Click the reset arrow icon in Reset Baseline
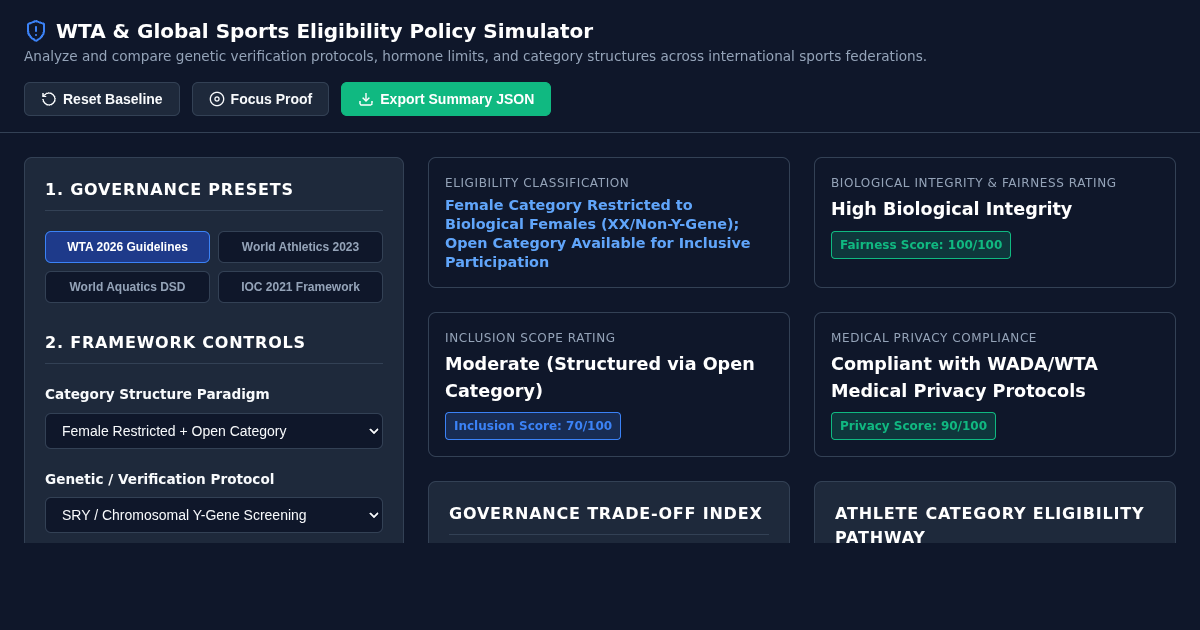Screen dimensions: 1200x630 pyautogui.click(x=49, y=99)
